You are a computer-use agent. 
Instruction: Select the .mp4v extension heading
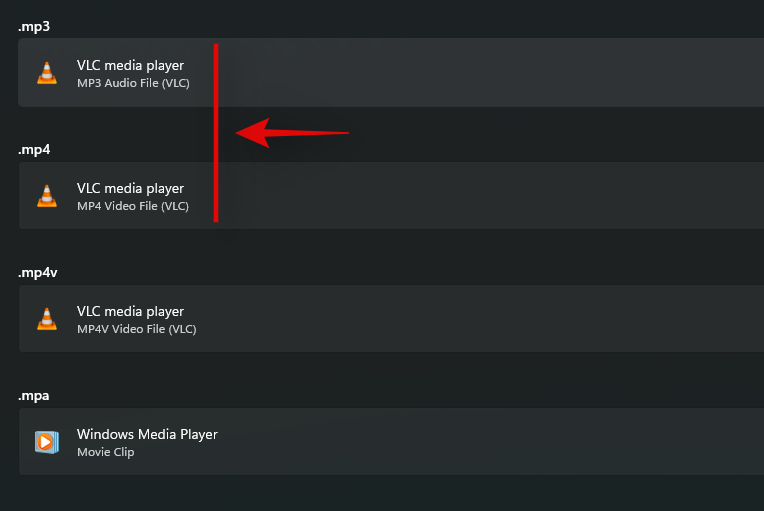[x=38, y=272]
